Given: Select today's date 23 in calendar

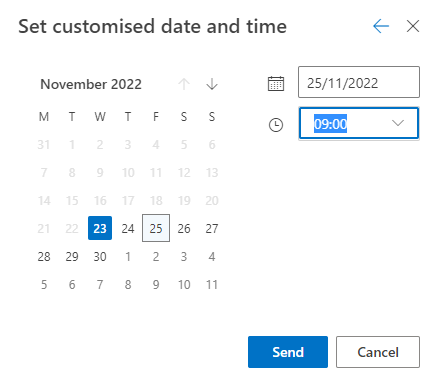Looking at the screenshot, I should (x=100, y=228).
